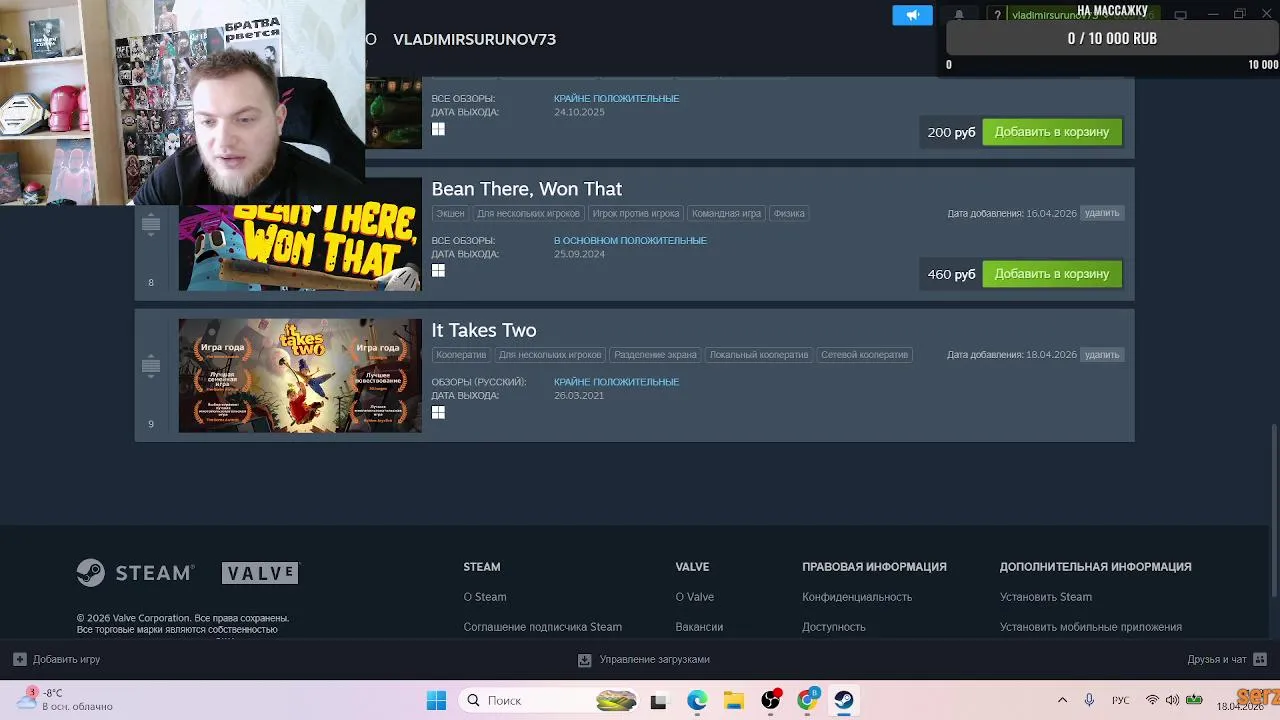Select the Сетевой кооператив tag
Screen dimensions: 1280x720
point(865,355)
